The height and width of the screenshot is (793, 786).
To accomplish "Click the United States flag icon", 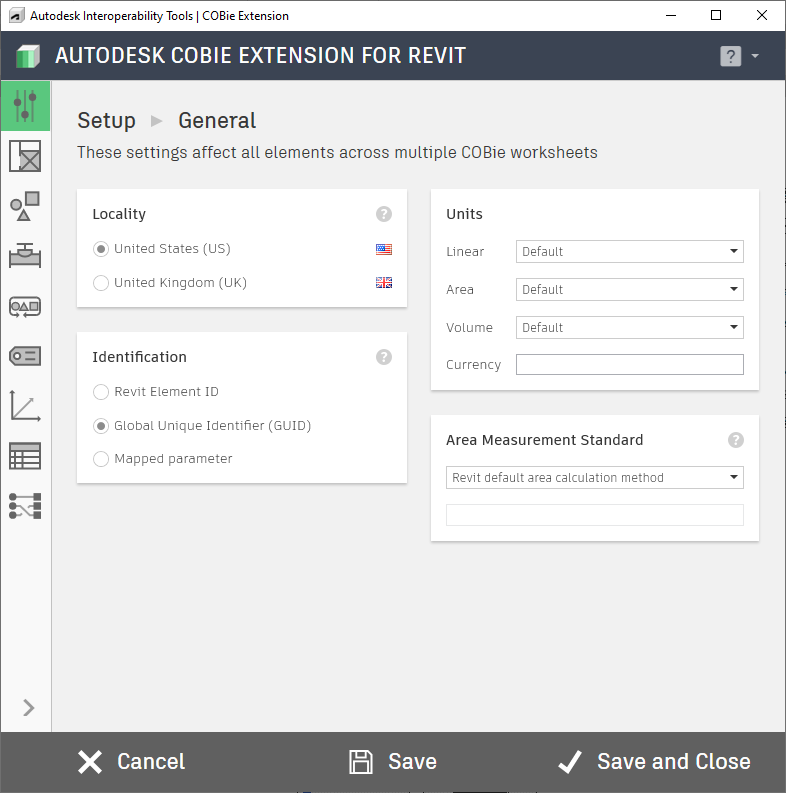I will 384,249.
